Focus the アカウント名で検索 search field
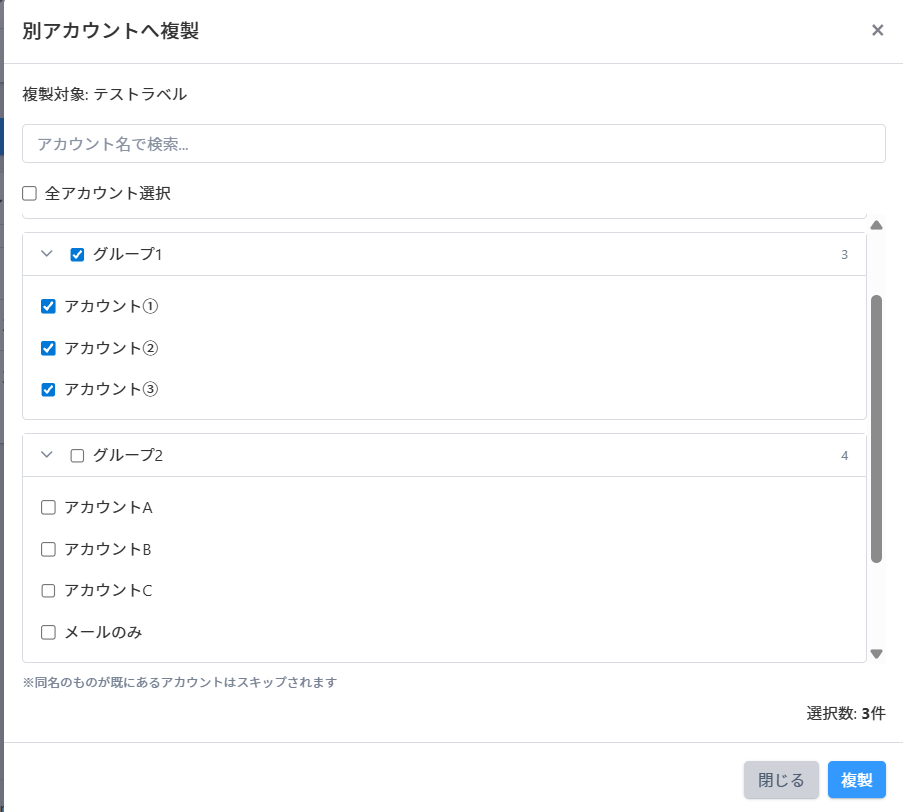This screenshot has width=903, height=812. tap(453, 143)
